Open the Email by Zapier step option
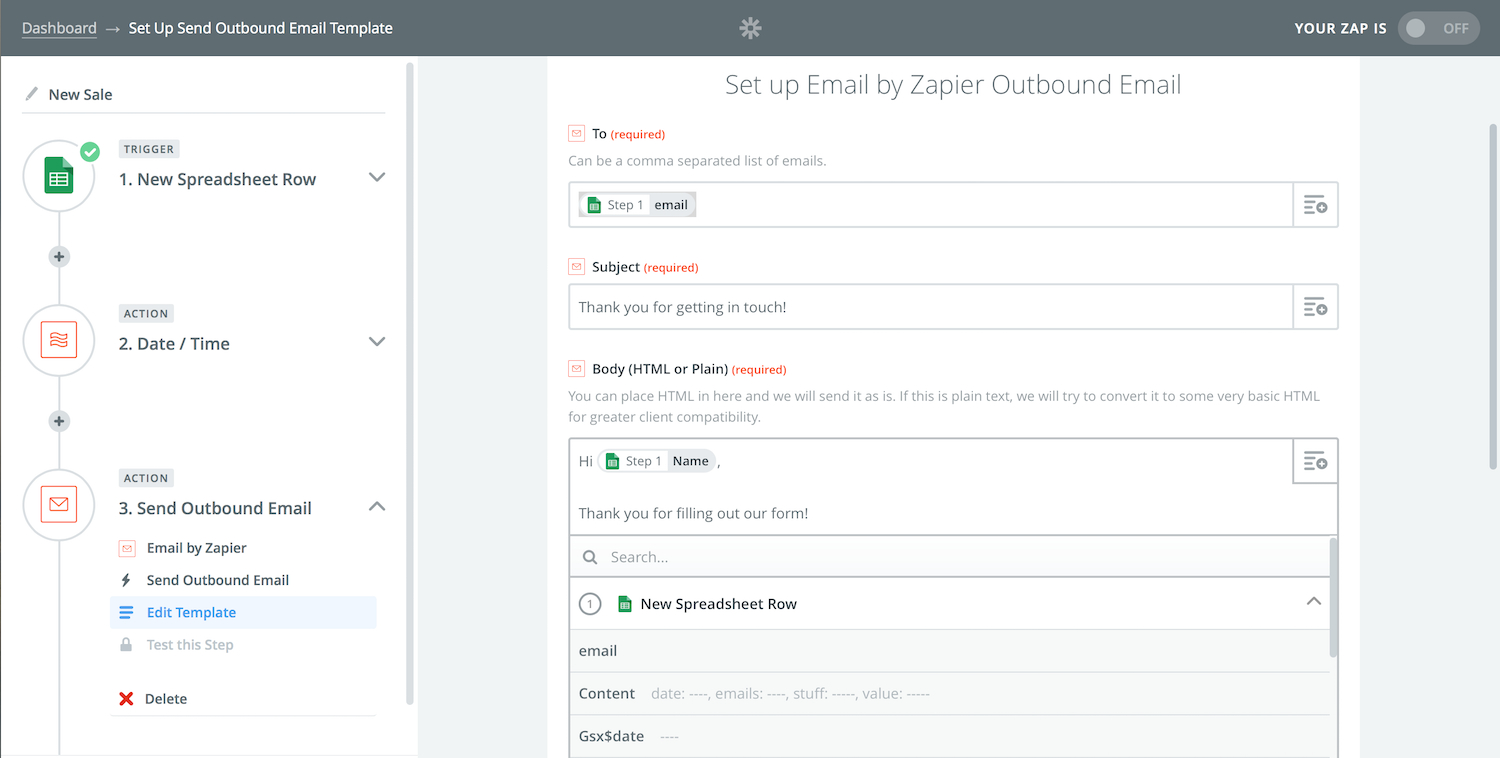This screenshot has height=758, width=1500. click(195, 547)
